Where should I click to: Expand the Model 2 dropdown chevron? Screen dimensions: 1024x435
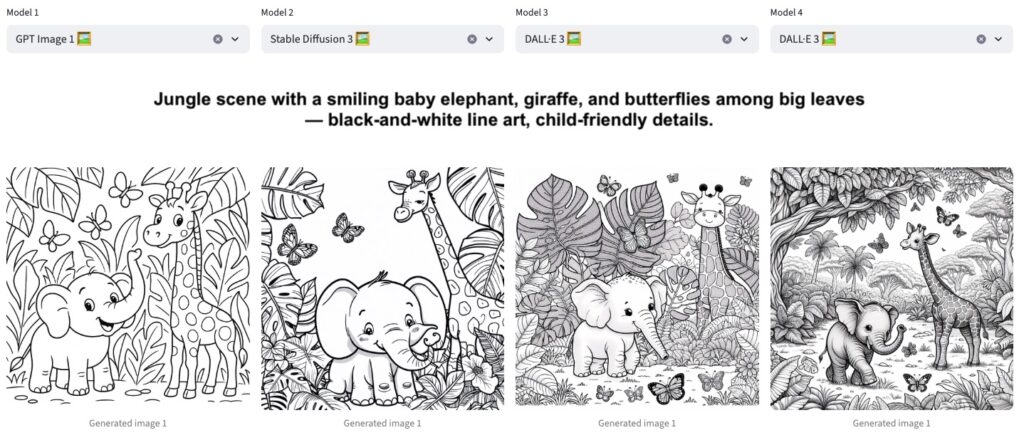click(489, 39)
